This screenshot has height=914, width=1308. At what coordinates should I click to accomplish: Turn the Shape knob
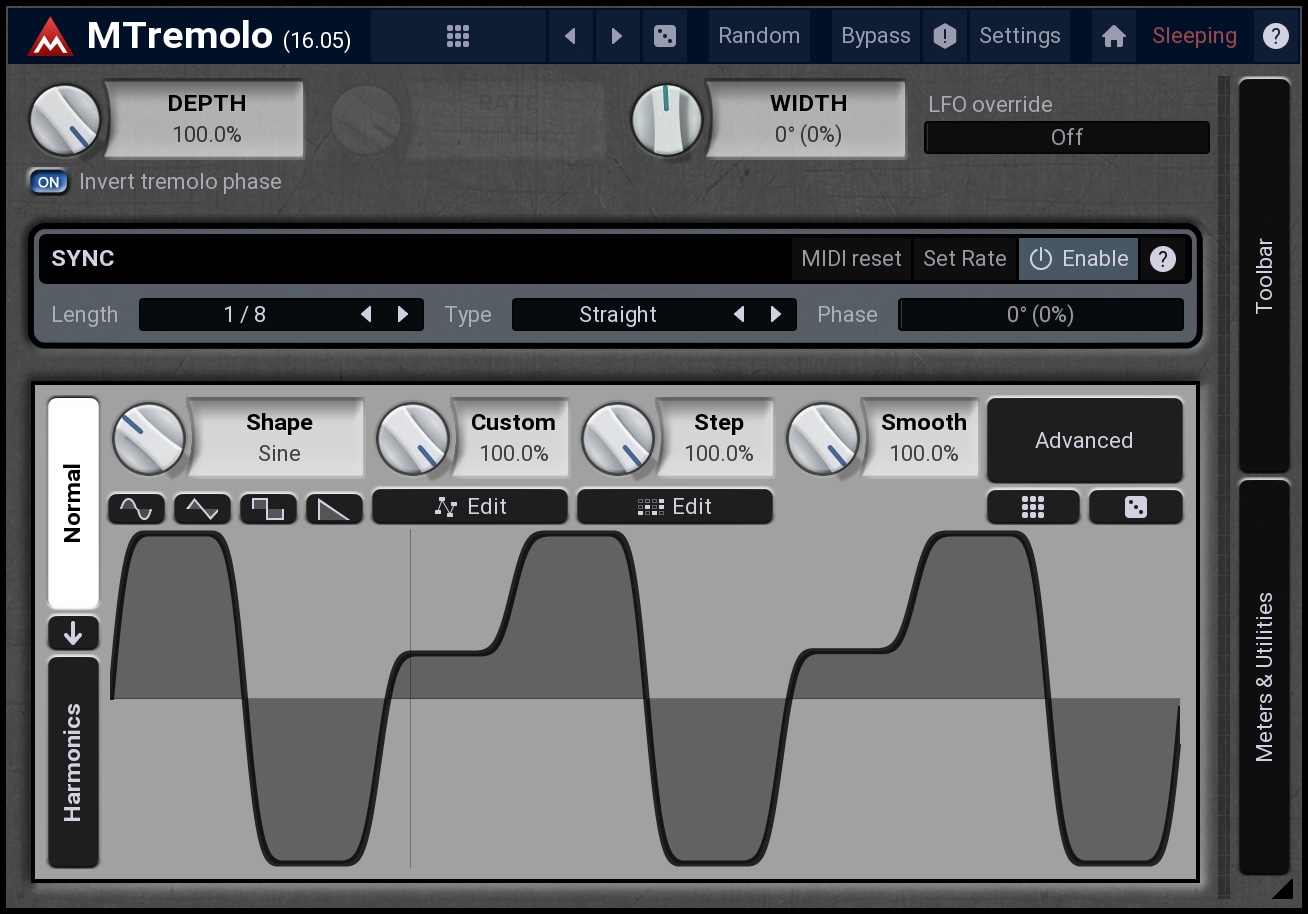149,439
